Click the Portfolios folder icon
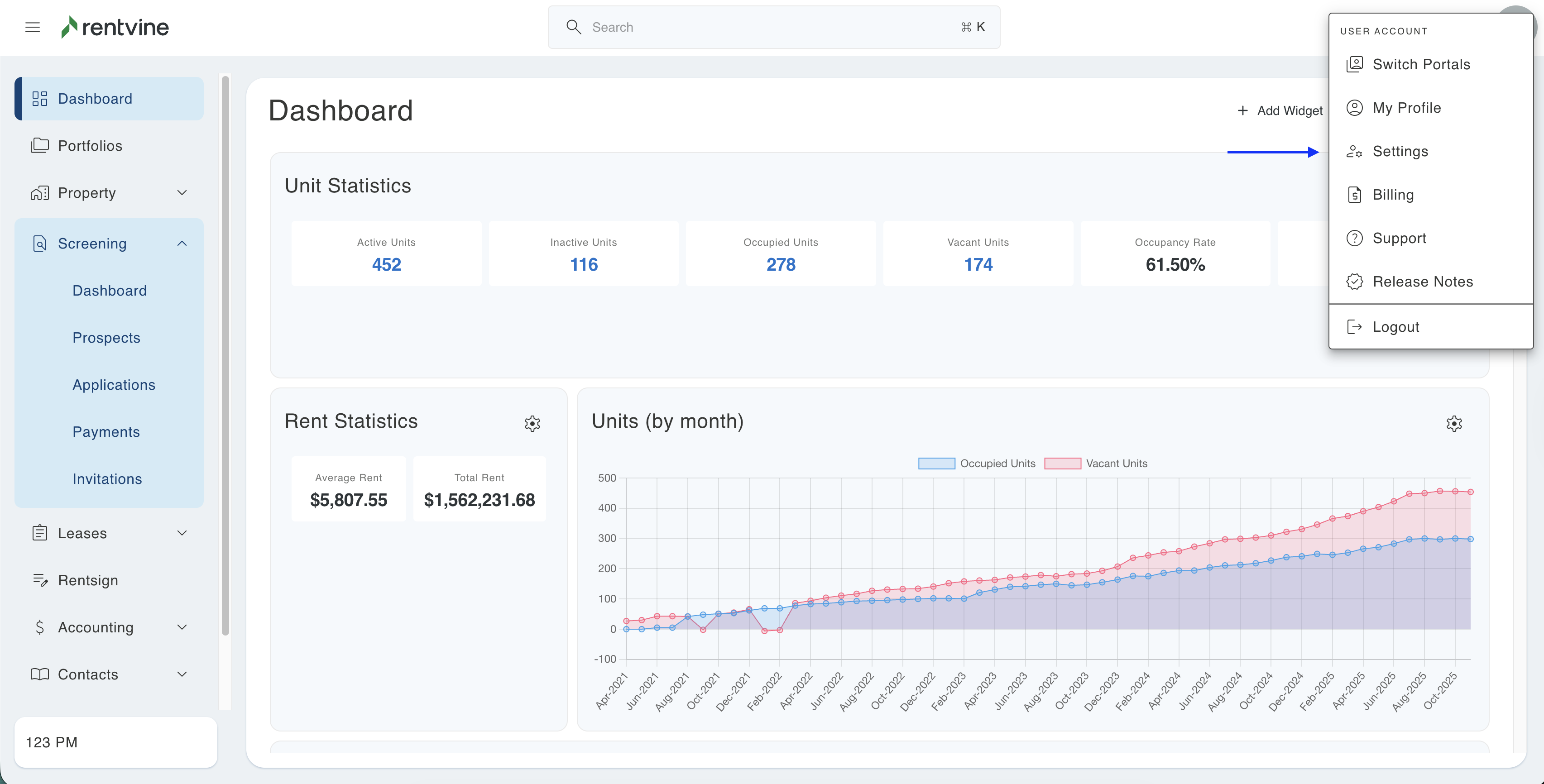The width and height of the screenshot is (1544, 784). click(x=39, y=145)
